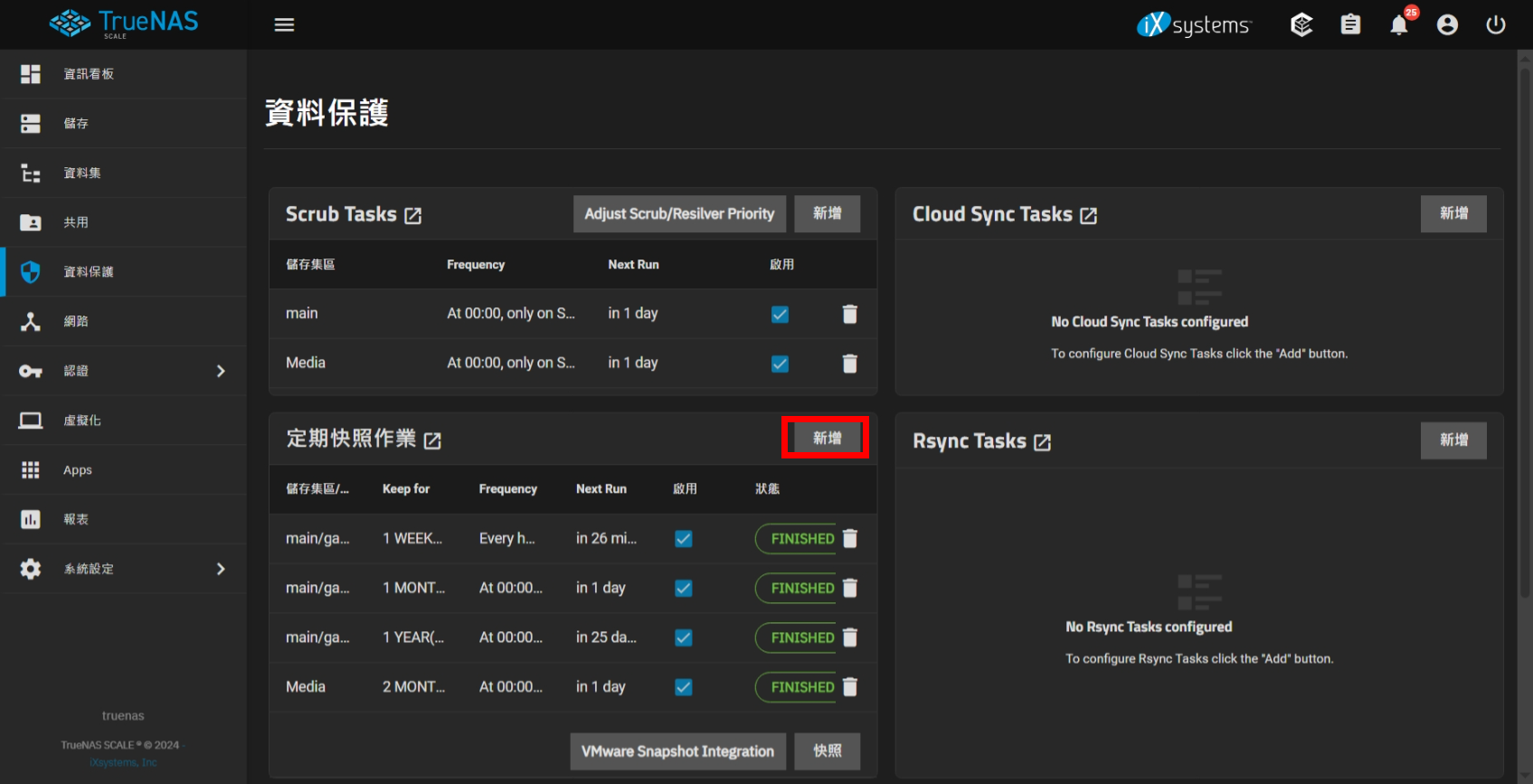Go to the Apps sidebar section

(x=78, y=470)
